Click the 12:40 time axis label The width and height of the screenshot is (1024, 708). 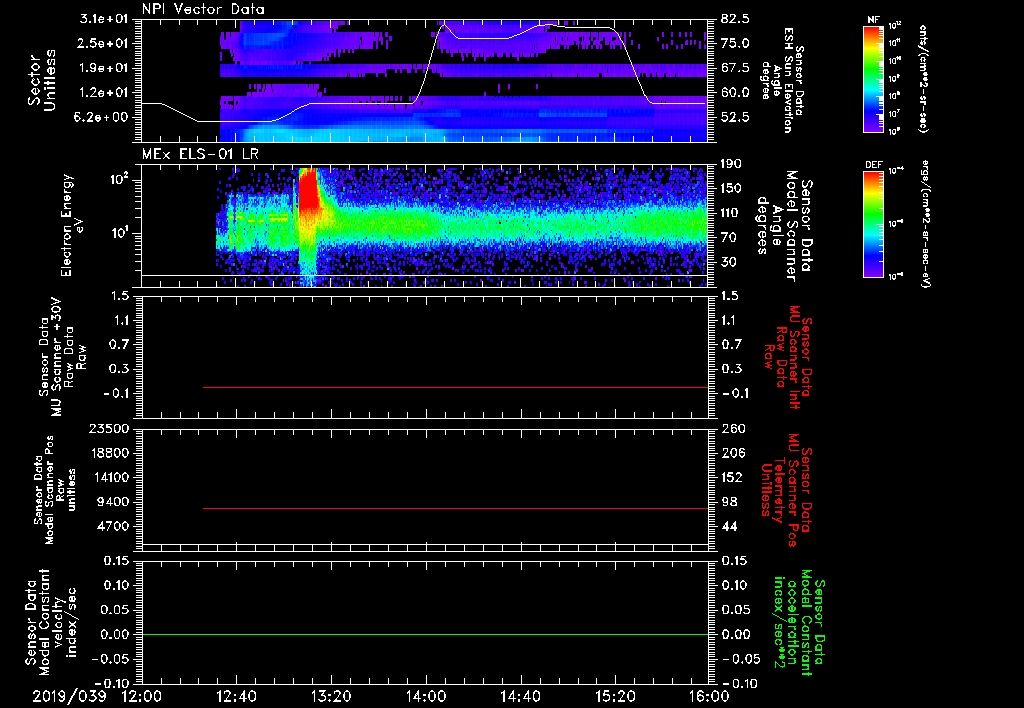[x=236, y=696]
